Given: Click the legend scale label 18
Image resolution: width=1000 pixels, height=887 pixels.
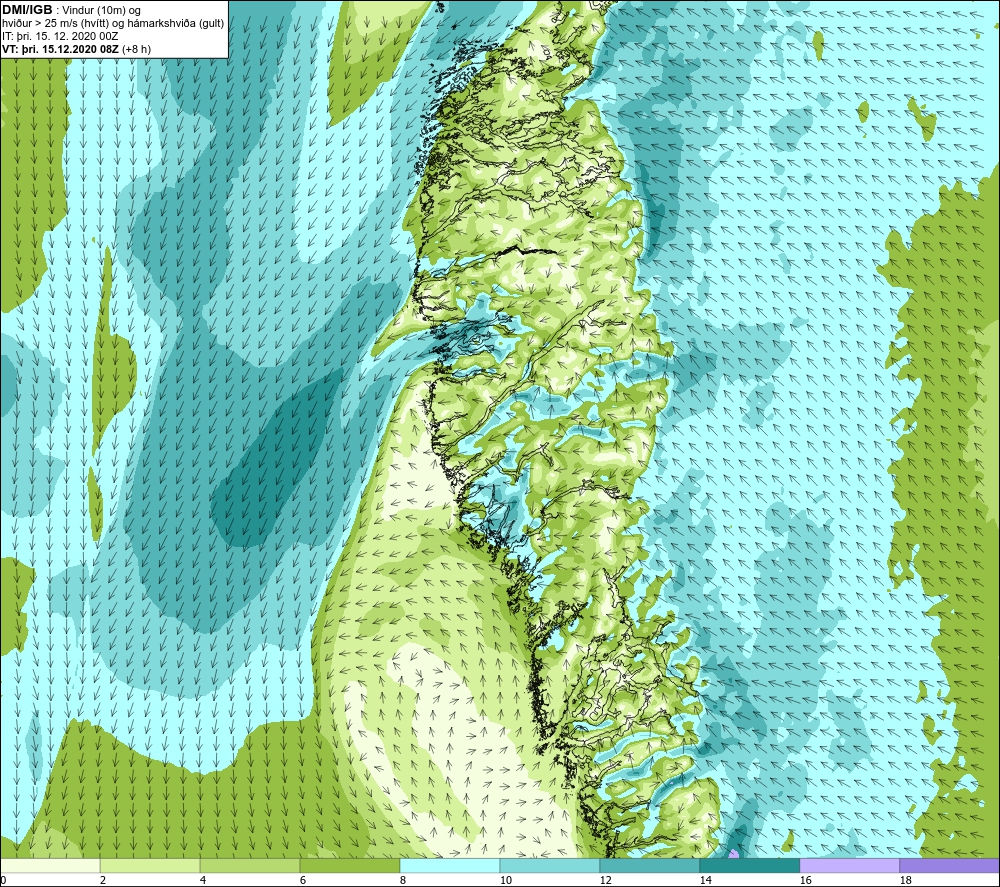Looking at the screenshot, I should (905, 880).
